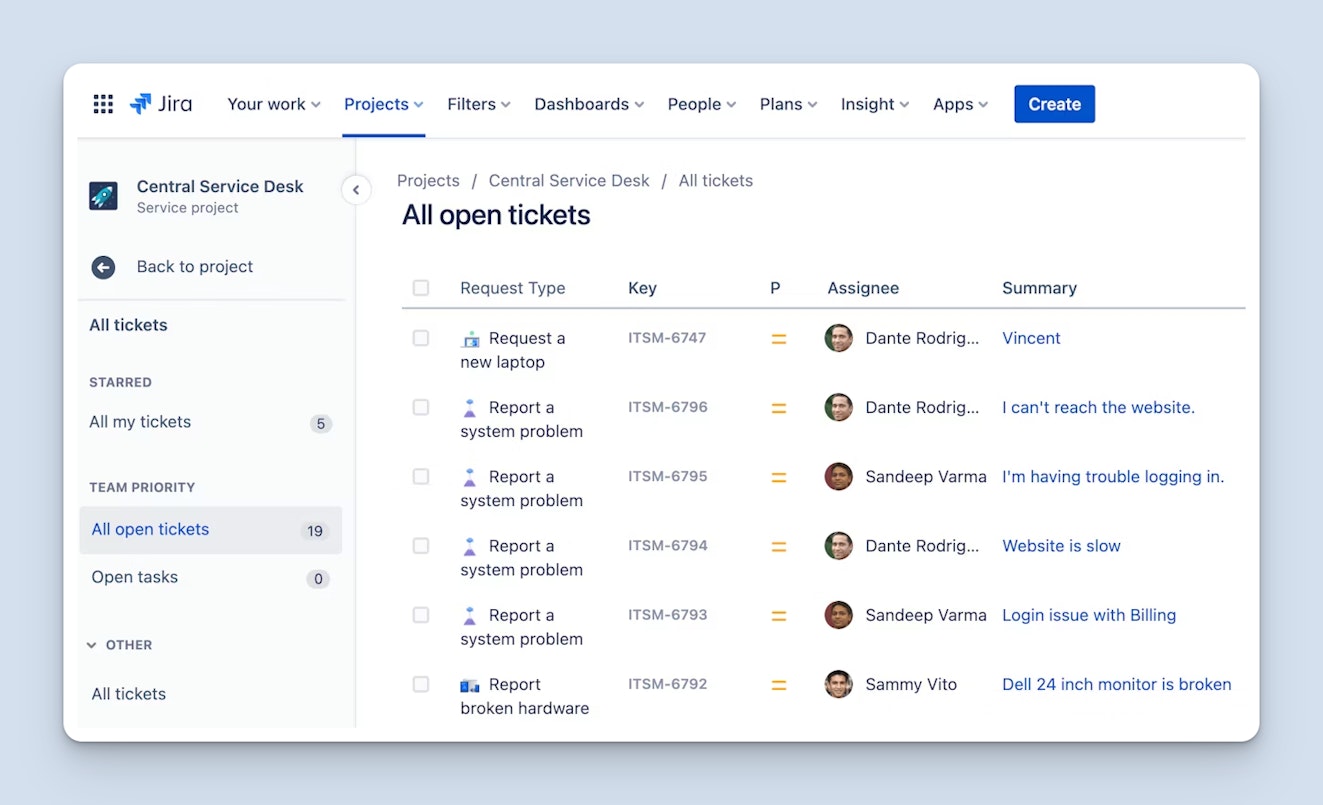Click the broken hardware icon on ITSM-6792
The height and width of the screenshot is (805, 1323).
coord(470,685)
